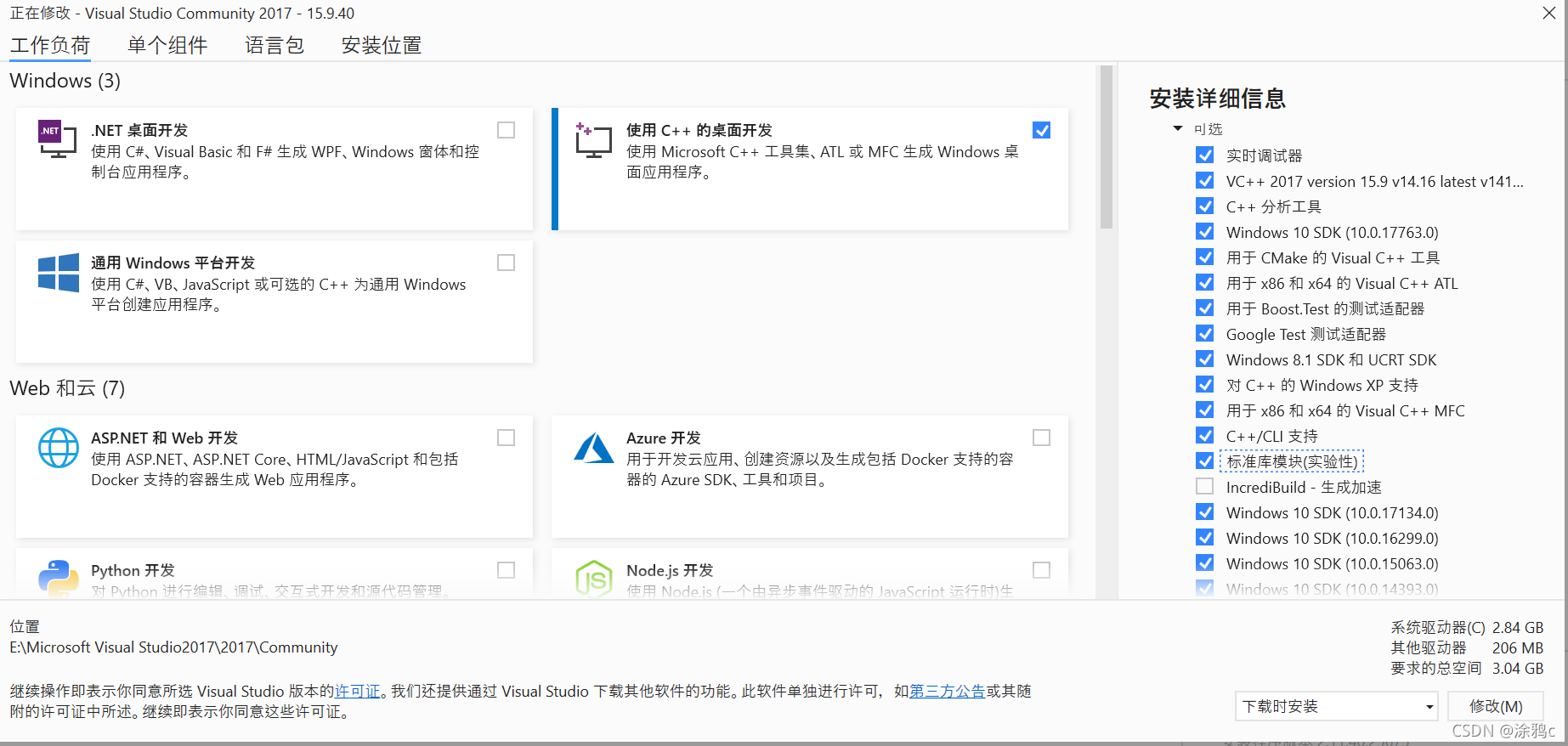Check the 通用 Windows 平台开发 workload checkbox
This screenshot has width=1568, height=746.
point(507,263)
